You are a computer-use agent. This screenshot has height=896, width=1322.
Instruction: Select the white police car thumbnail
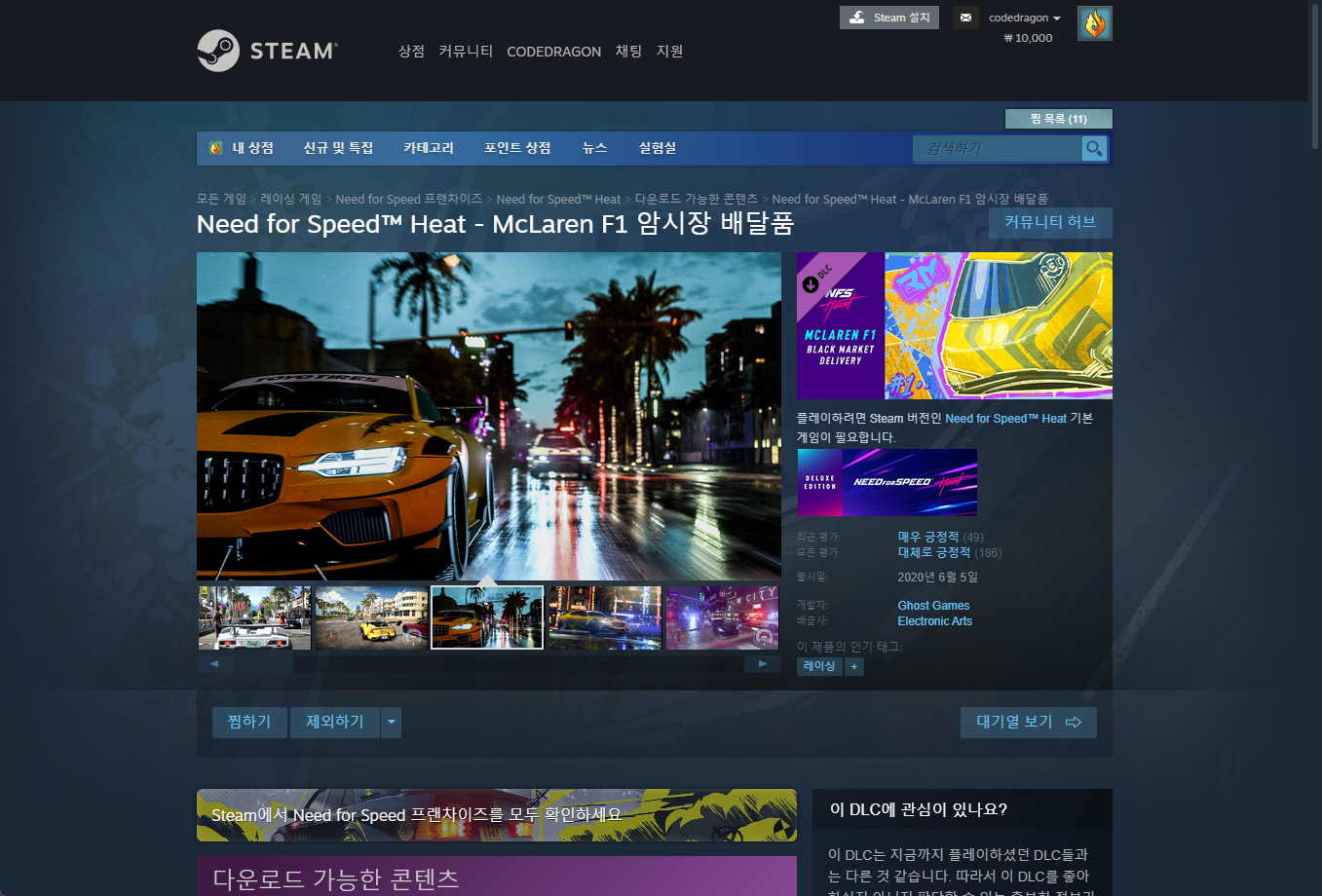[255, 617]
